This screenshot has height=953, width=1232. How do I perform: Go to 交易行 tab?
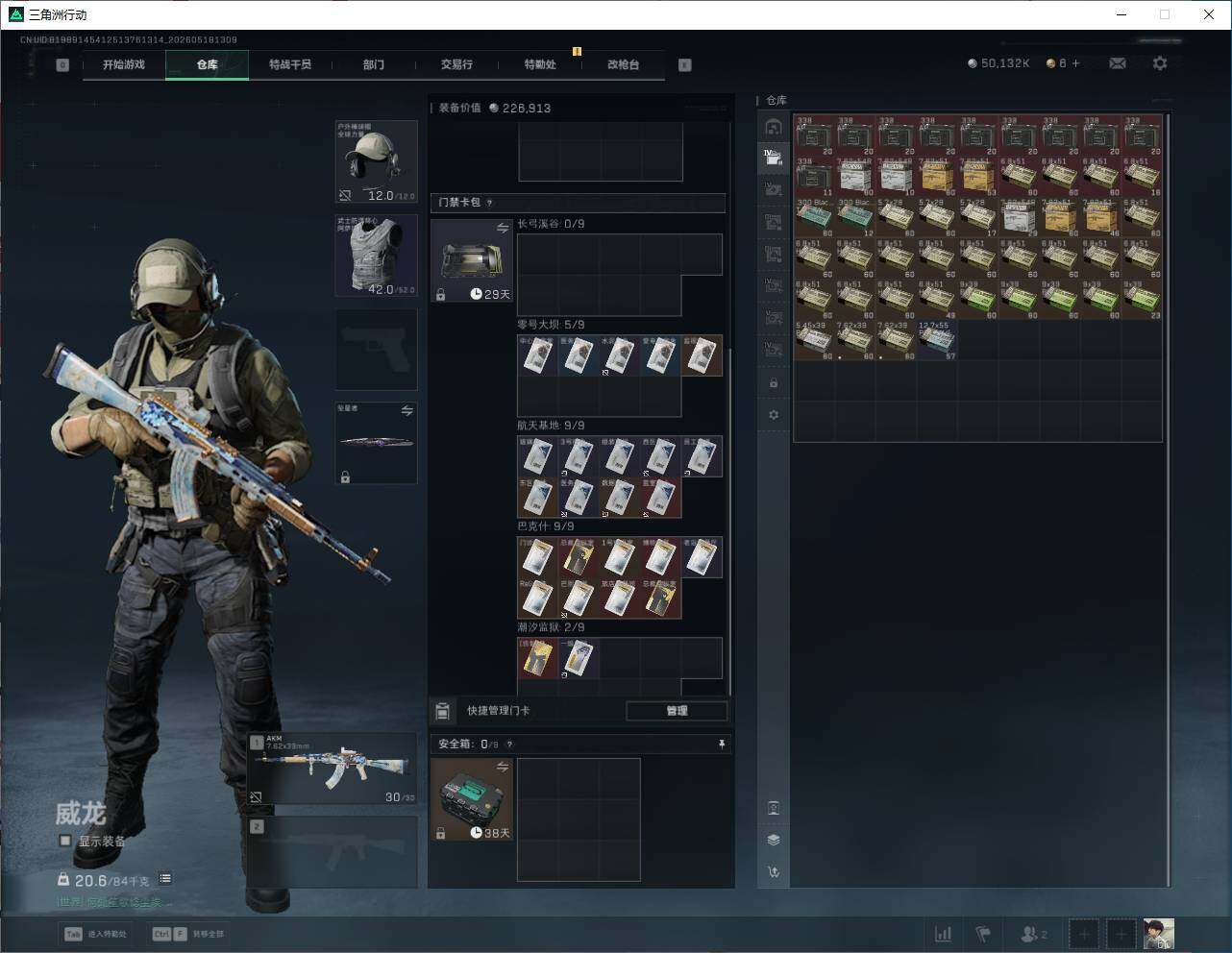[x=456, y=64]
